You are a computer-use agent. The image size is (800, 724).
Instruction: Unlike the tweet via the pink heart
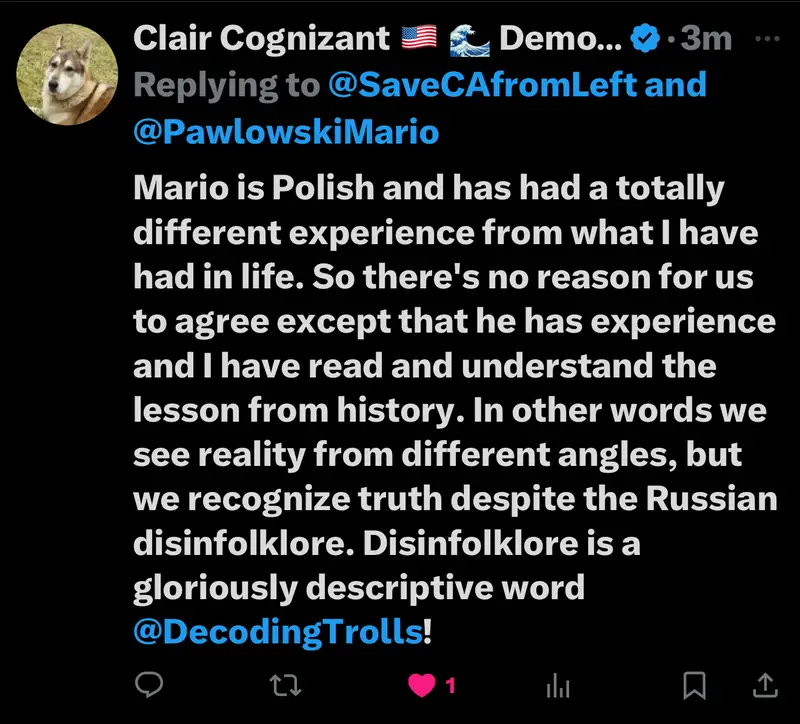tap(422, 685)
